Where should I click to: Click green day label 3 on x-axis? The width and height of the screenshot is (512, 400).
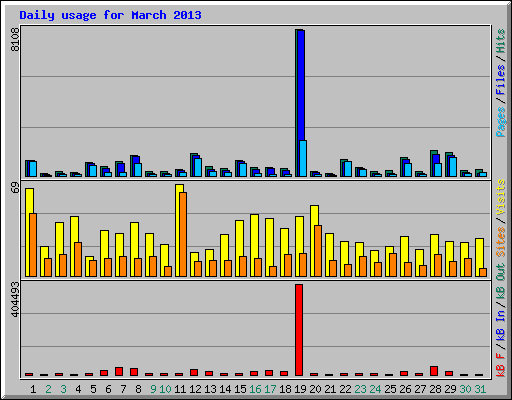[x=63, y=389]
